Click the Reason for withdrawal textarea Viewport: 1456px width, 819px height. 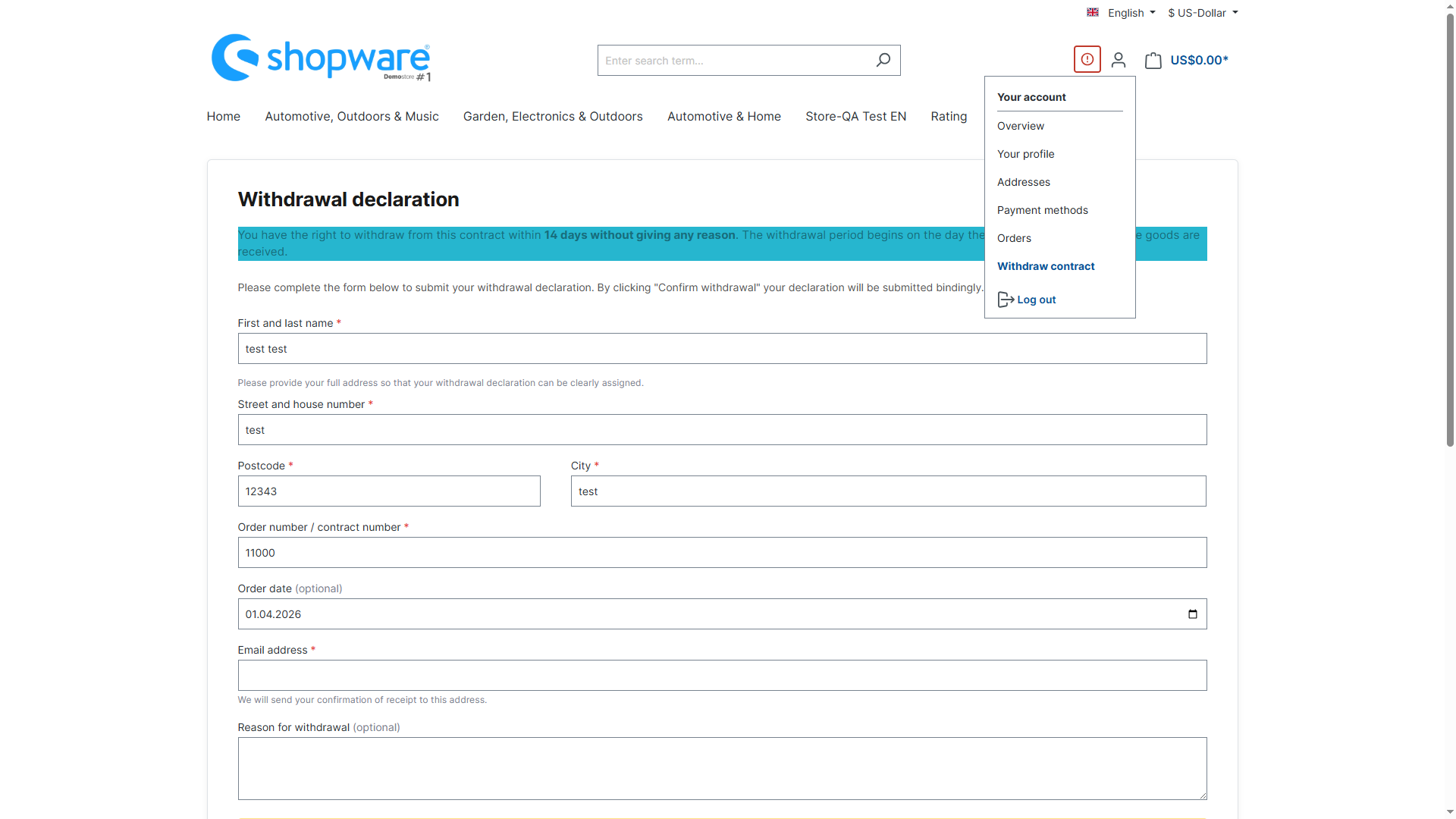(x=722, y=769)
